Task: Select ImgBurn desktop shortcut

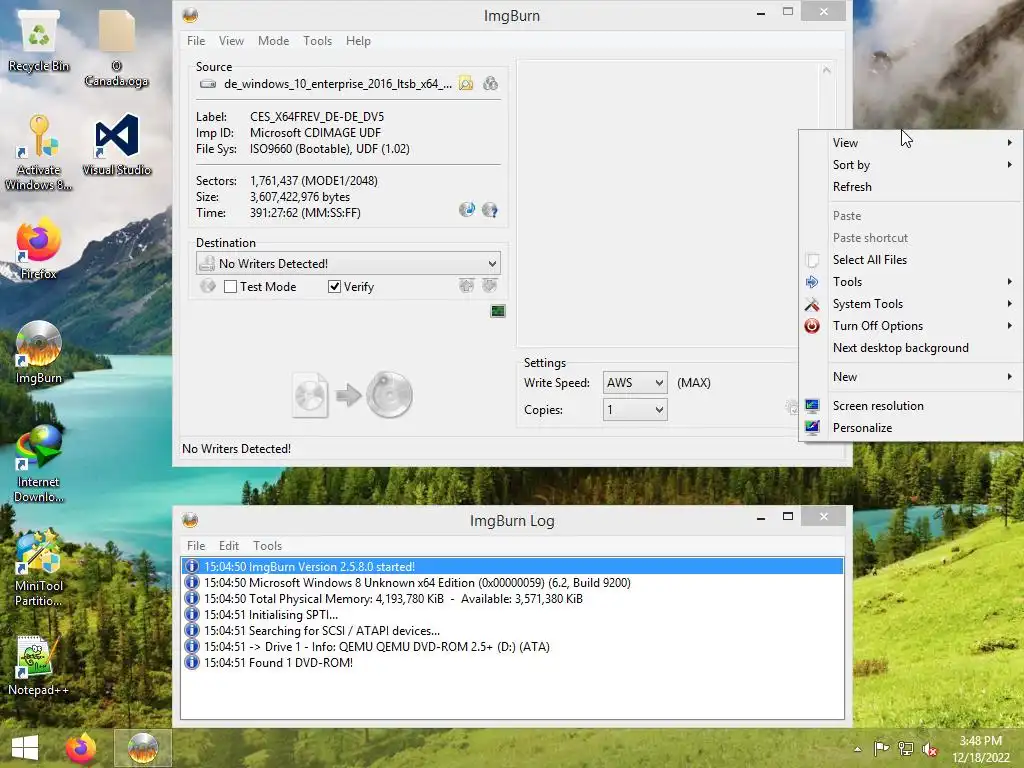Action: click(x=39, y=353)
